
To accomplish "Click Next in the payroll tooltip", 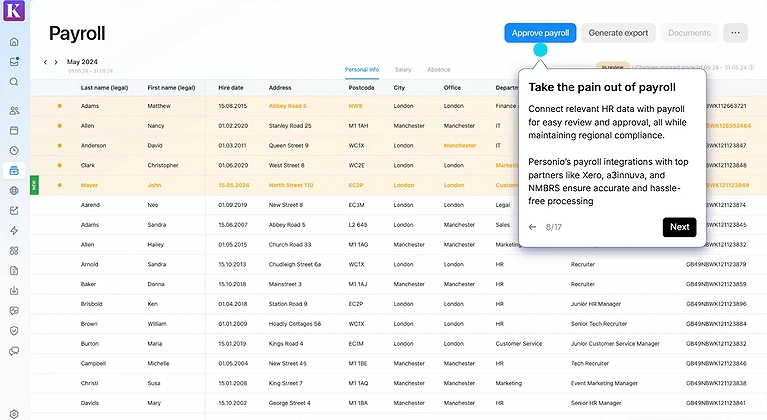I will click(x=679, y=227).
